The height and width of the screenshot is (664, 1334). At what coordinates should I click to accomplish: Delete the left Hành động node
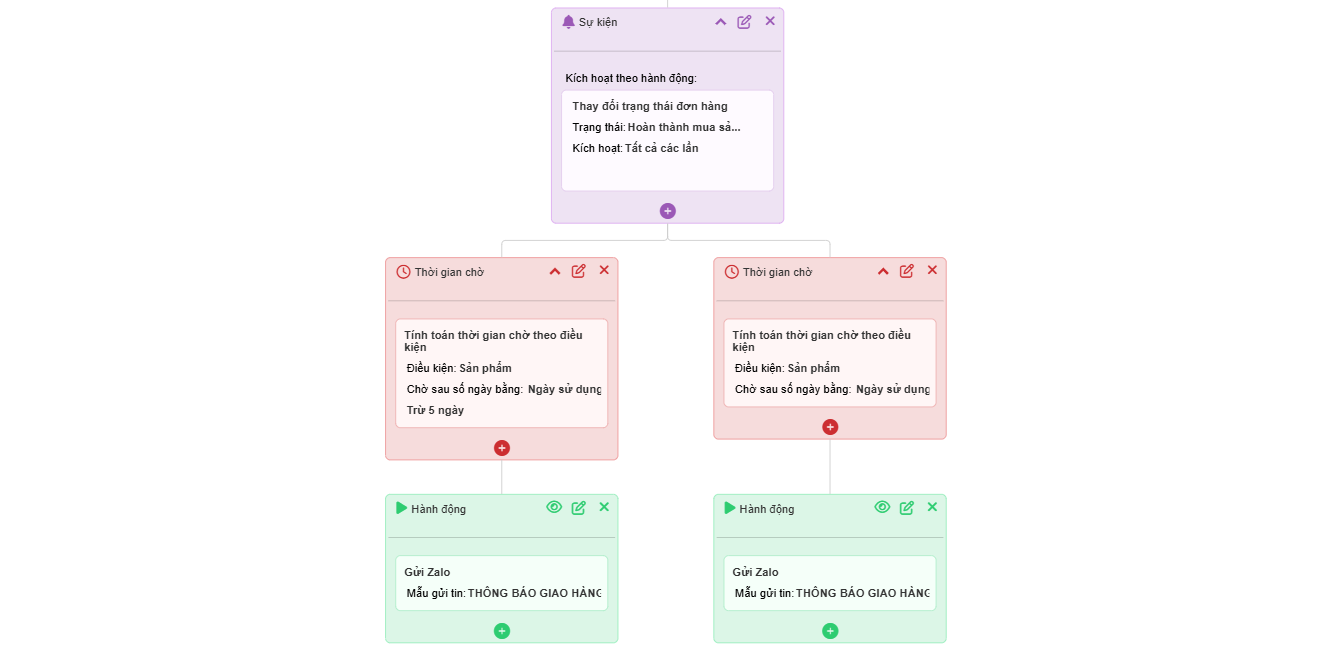pos(604,507)
